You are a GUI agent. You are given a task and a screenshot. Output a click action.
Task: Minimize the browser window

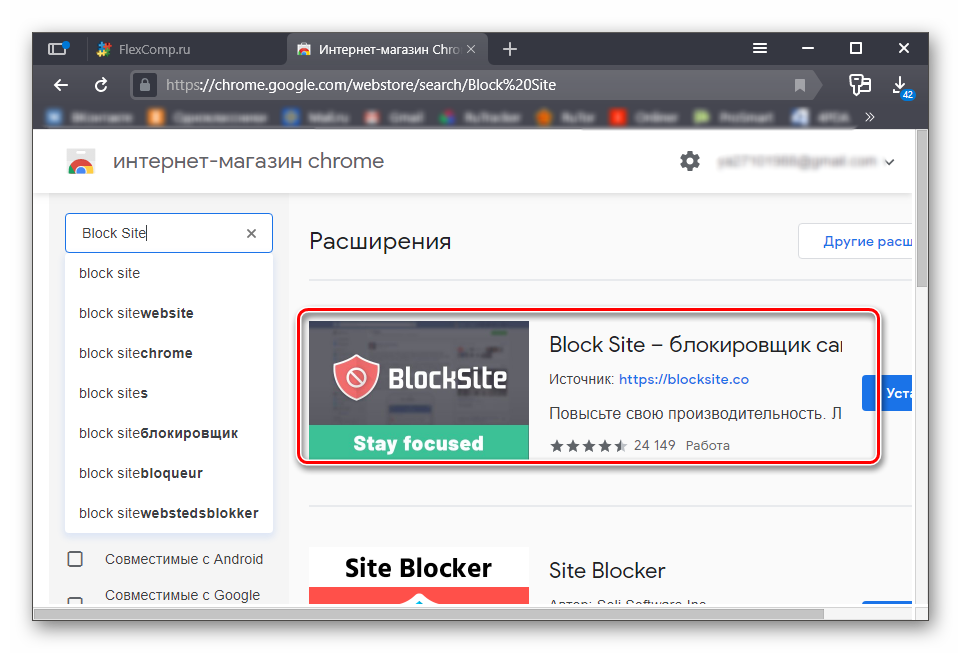[808, 48]
